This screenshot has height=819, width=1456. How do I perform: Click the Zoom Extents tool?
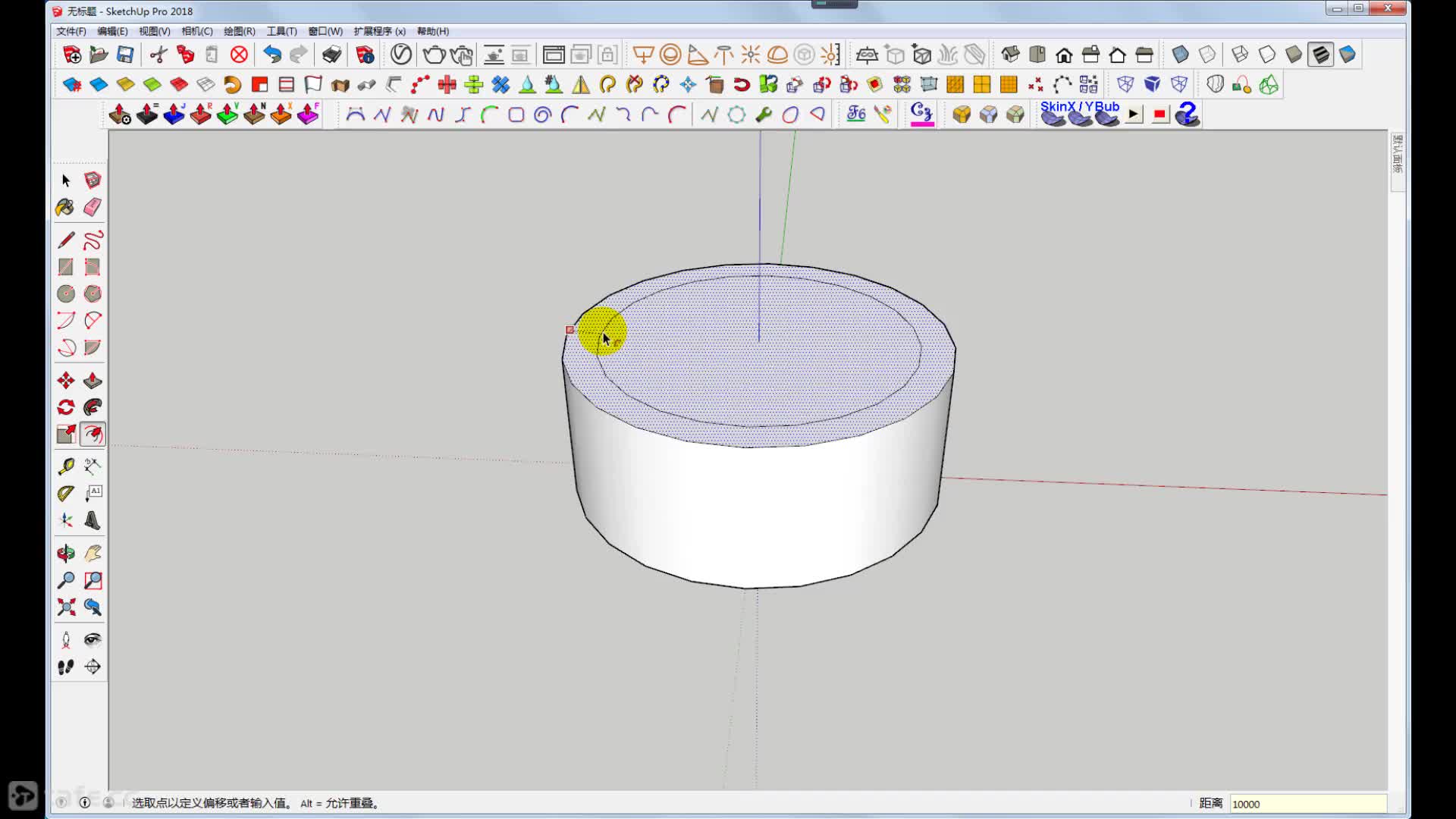66,607
